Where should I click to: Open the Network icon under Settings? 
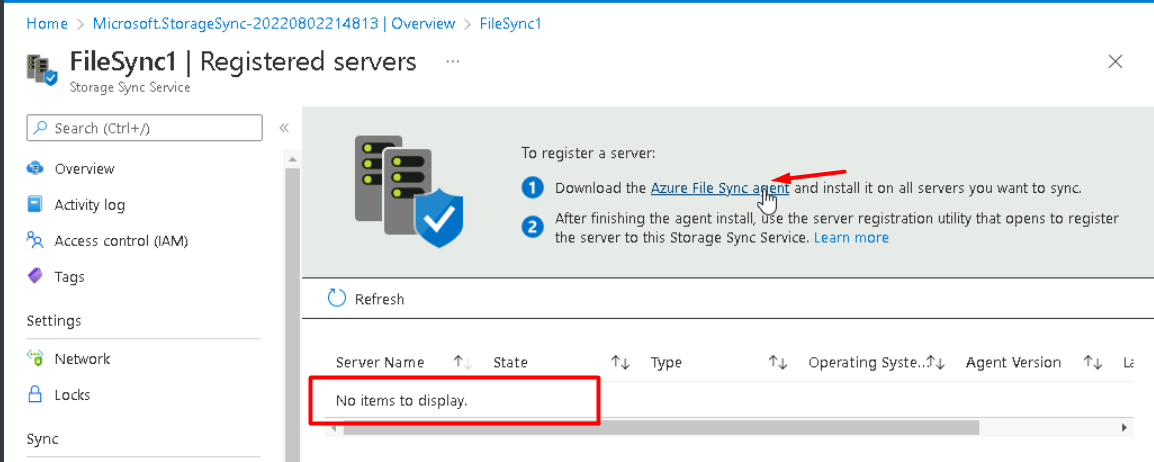pyautogui.click(x=35, y=358)
